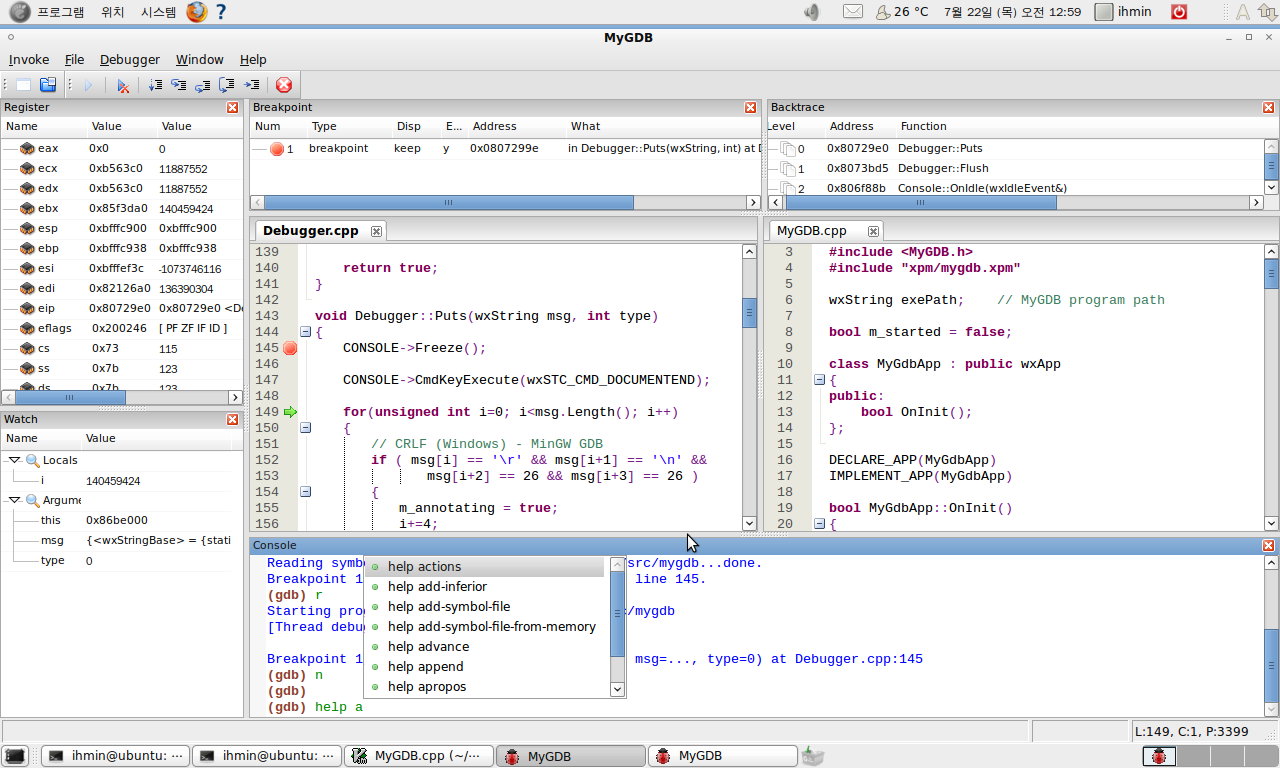Collapse the class fold at line 11
1280x768 pixels.
tap(819, 380)
